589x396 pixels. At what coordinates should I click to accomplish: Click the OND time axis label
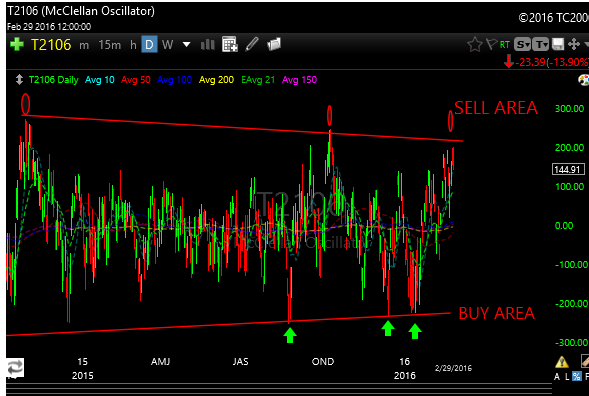323,361
